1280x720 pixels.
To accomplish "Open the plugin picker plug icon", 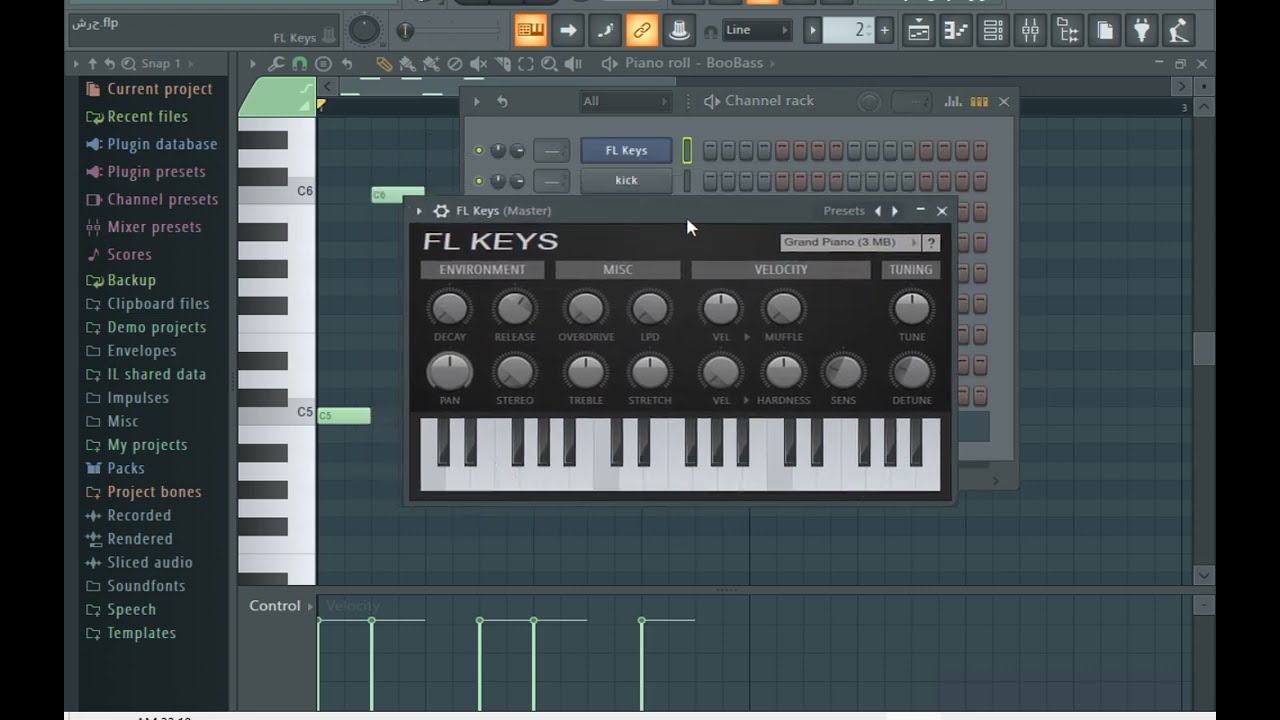I will (1141, 30).
